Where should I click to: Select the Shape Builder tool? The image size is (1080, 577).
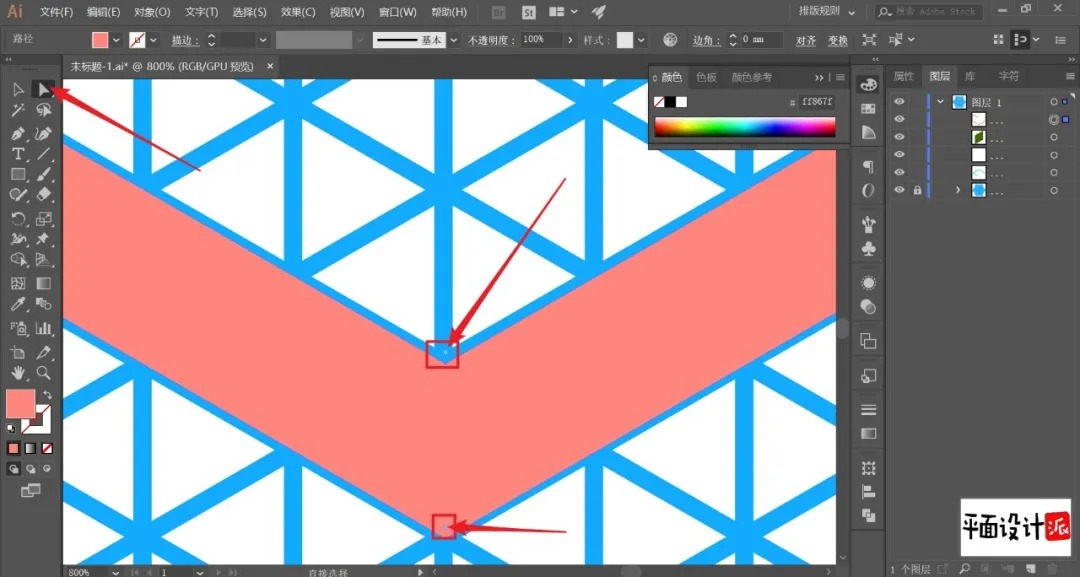coord(18,260)
